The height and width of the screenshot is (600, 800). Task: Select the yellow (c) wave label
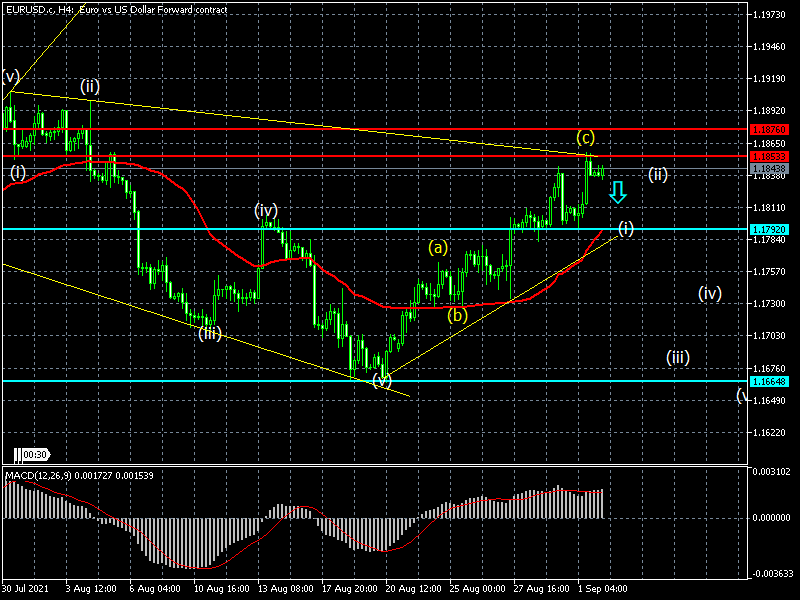[x=586, y=137]
